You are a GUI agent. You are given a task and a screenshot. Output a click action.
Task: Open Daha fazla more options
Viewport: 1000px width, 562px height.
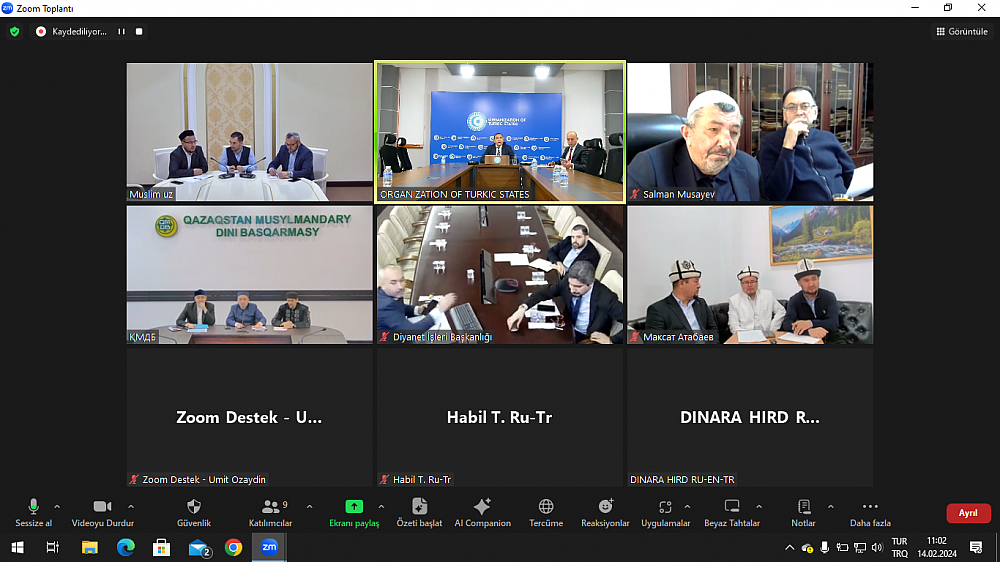click(870, 513)
